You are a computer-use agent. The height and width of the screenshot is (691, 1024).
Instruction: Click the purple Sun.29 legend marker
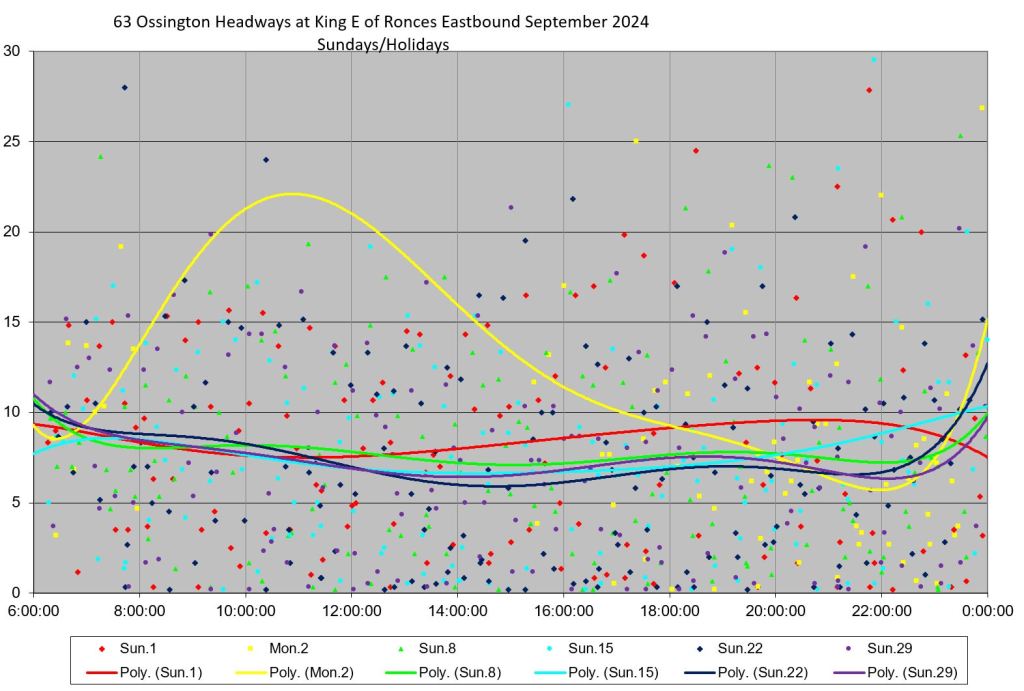click(853, 650)
